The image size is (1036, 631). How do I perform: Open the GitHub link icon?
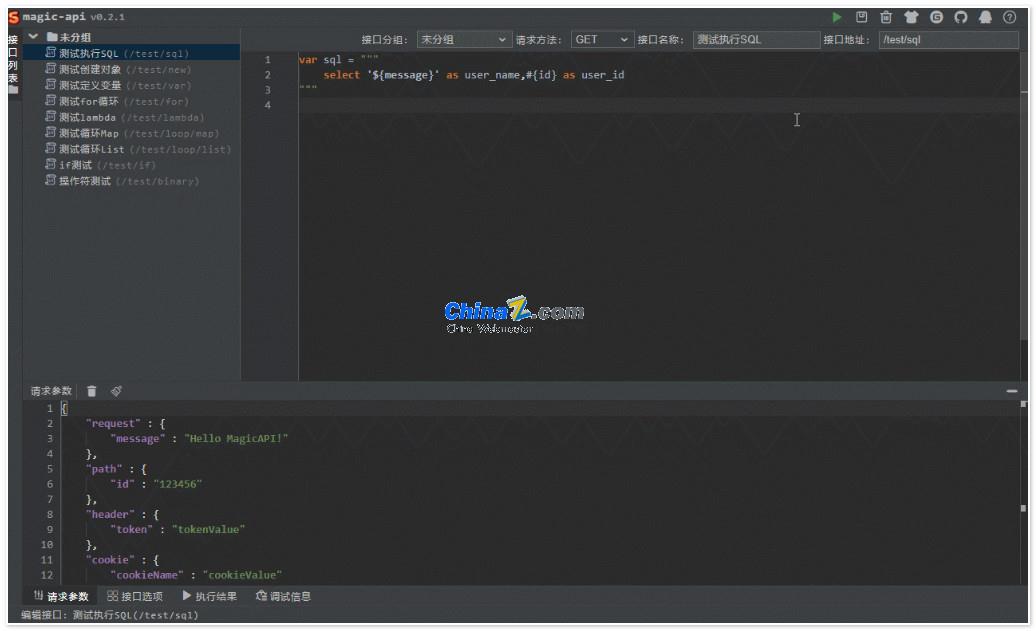click(x=961, y=17)
